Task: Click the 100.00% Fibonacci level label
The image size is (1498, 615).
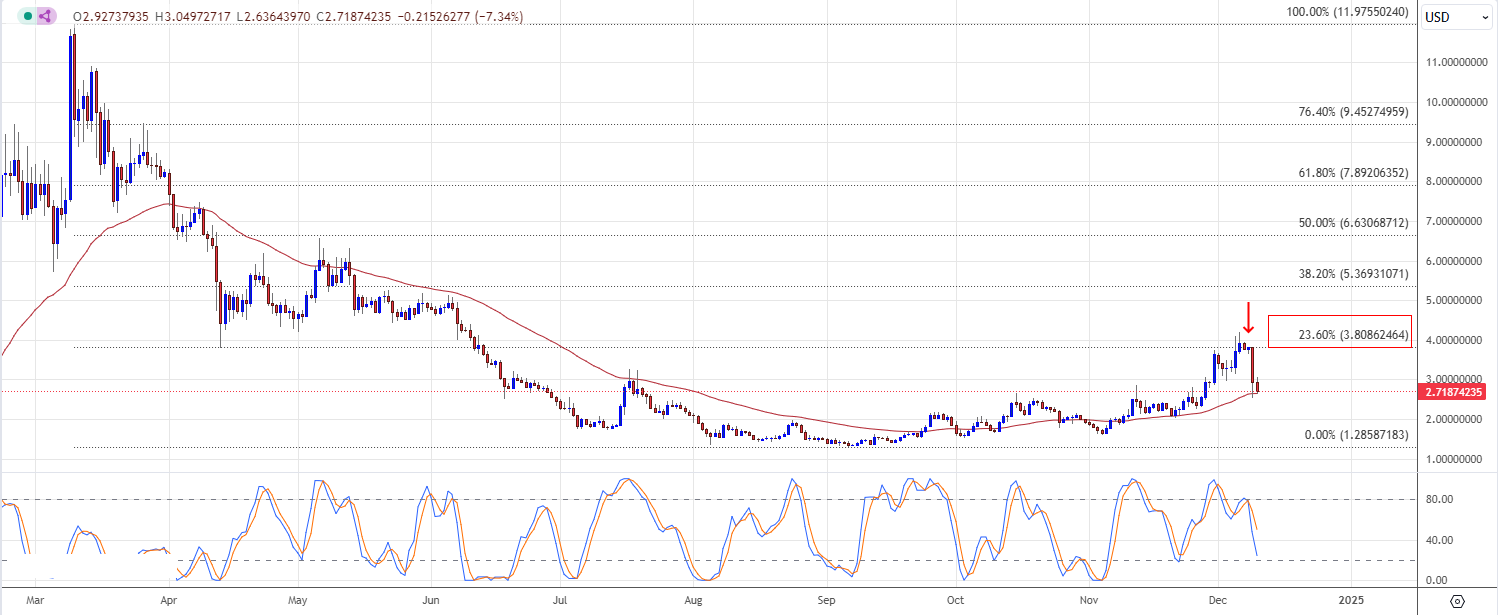Action: [1346, 12]
